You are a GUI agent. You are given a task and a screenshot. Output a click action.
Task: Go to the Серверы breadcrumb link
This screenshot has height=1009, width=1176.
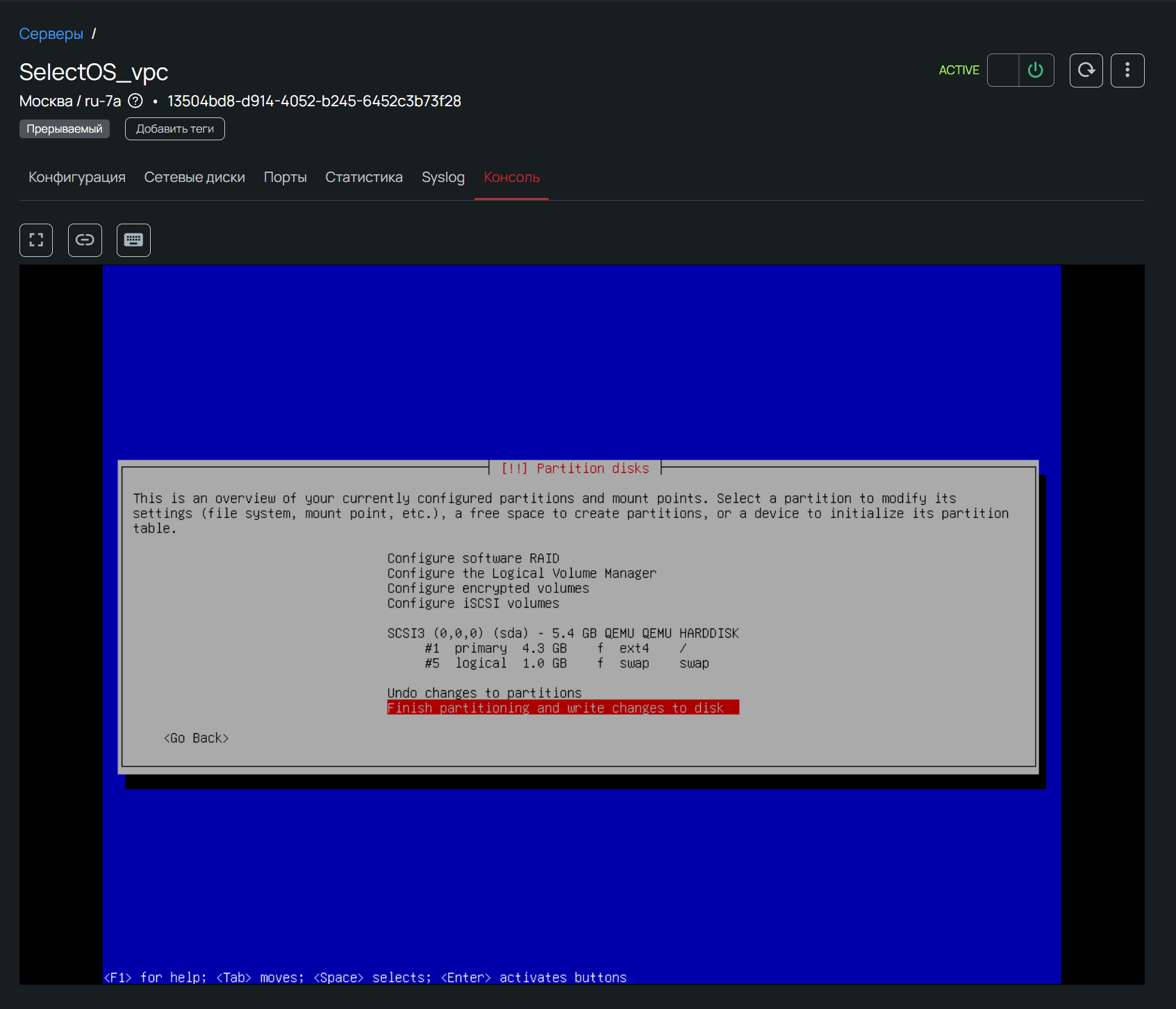[x=51, y=34]
